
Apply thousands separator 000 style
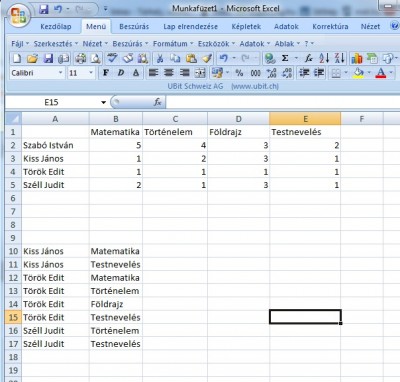tap(256, 73)
